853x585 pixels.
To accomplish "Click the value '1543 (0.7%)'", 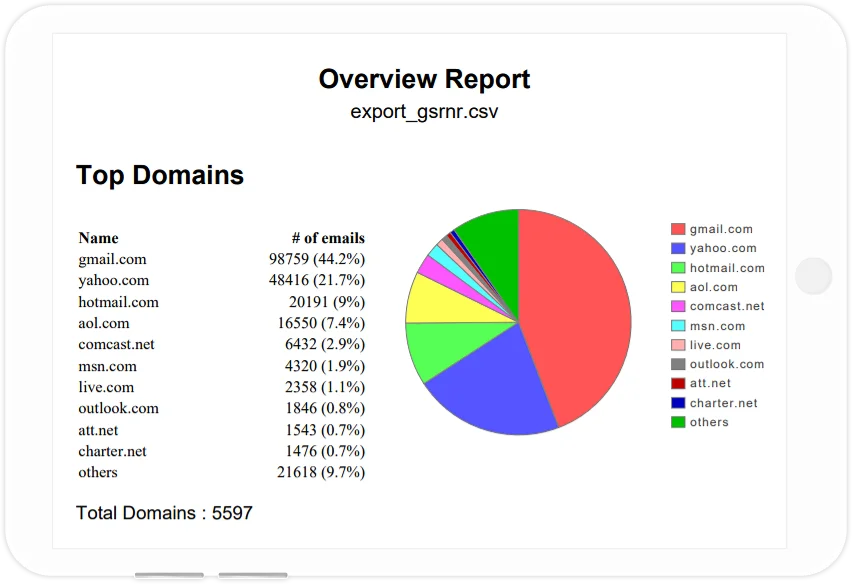I will pyautogui.click(x=325, y=430).
